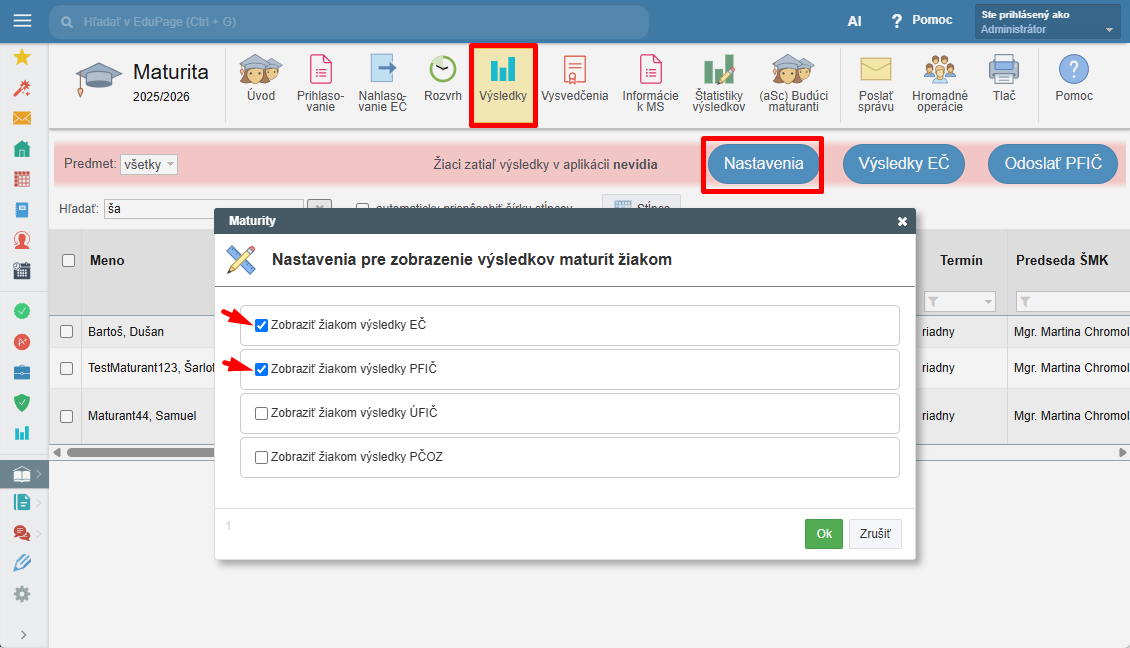This screenshot has height=648, width=1130.
Task: Click Ok in the Maturity dialog
Action: [x=824, y=533]
